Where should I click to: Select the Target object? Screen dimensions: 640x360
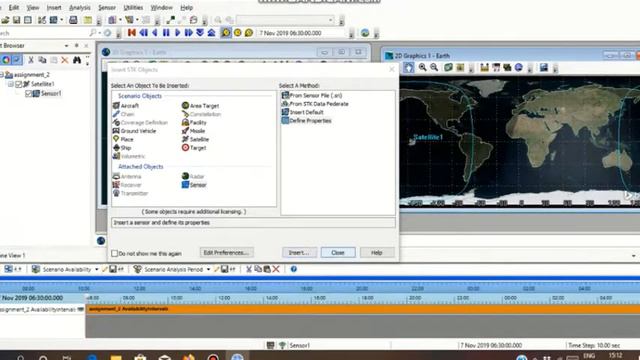click(x=194, y=148)
